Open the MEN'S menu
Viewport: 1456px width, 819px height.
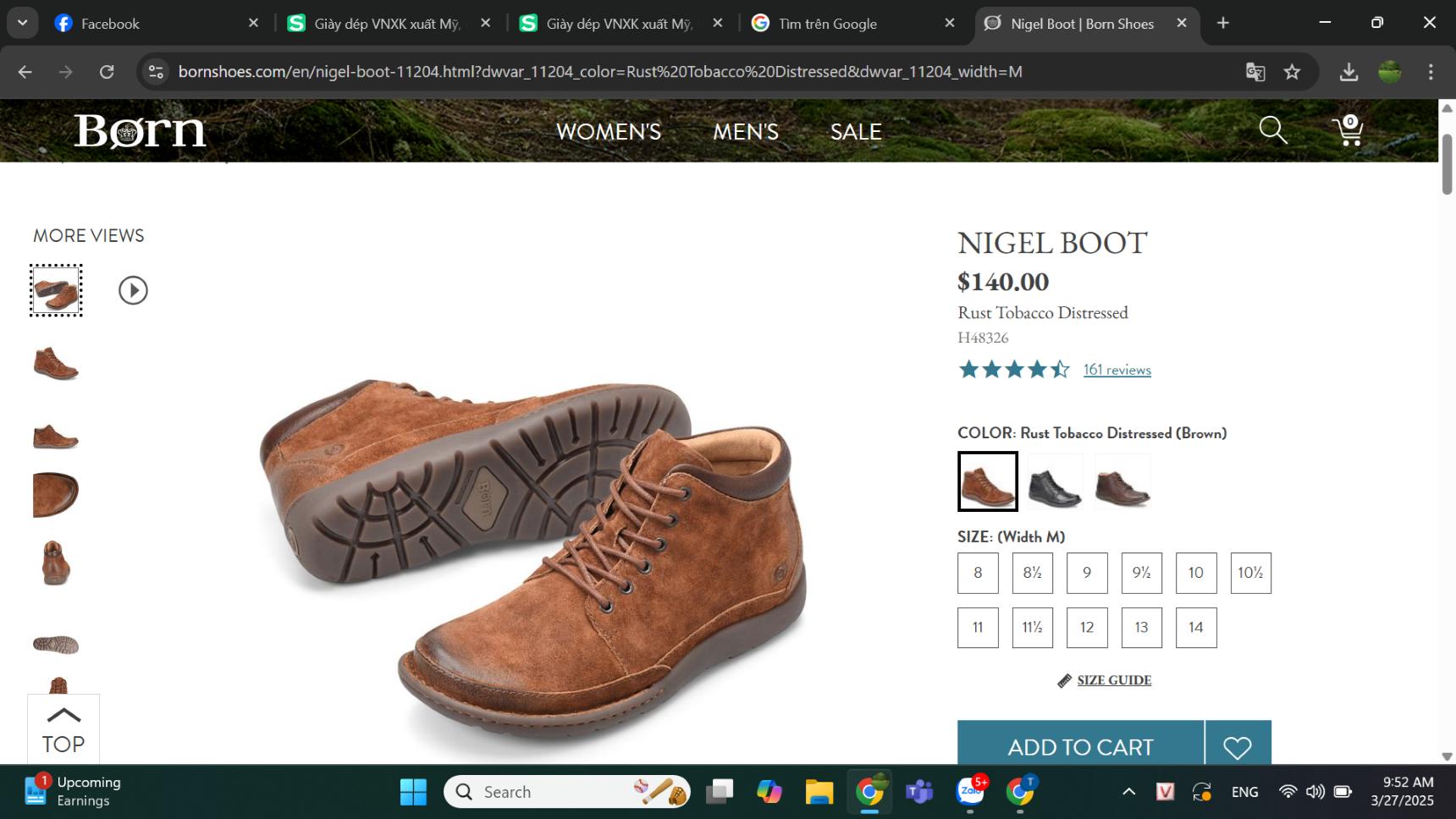coord(746,132)
